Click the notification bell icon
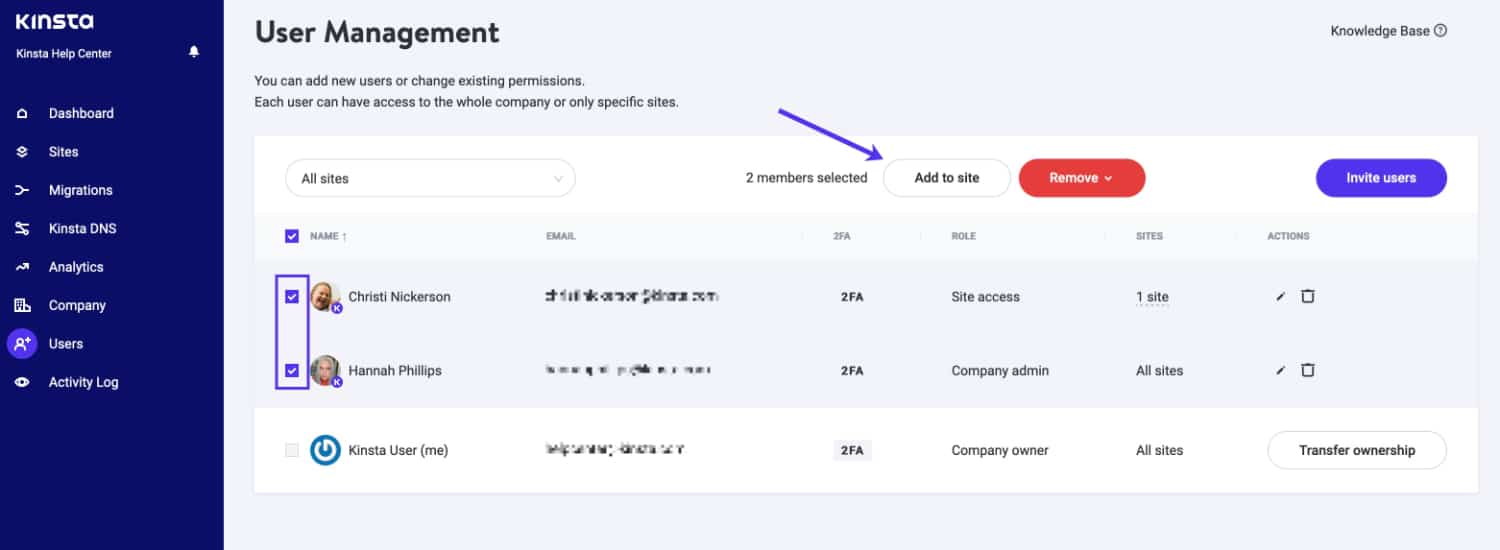Image resolution: width=1500 pixels, height=550 pixels. (x=194, y=52)
